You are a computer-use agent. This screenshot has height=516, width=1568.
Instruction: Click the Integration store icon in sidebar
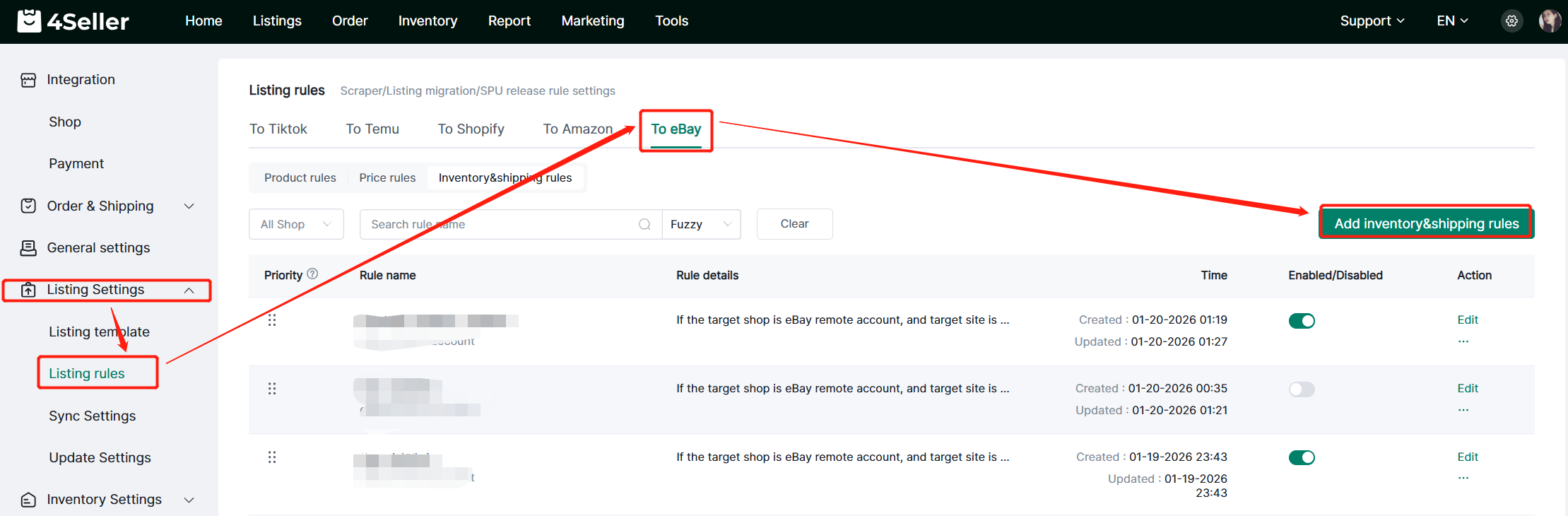[x=28, y=80]
